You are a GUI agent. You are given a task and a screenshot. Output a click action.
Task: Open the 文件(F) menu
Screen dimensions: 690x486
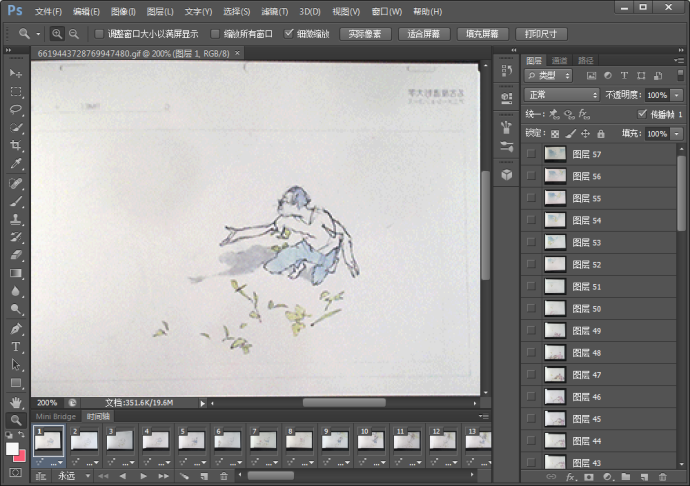48,12
